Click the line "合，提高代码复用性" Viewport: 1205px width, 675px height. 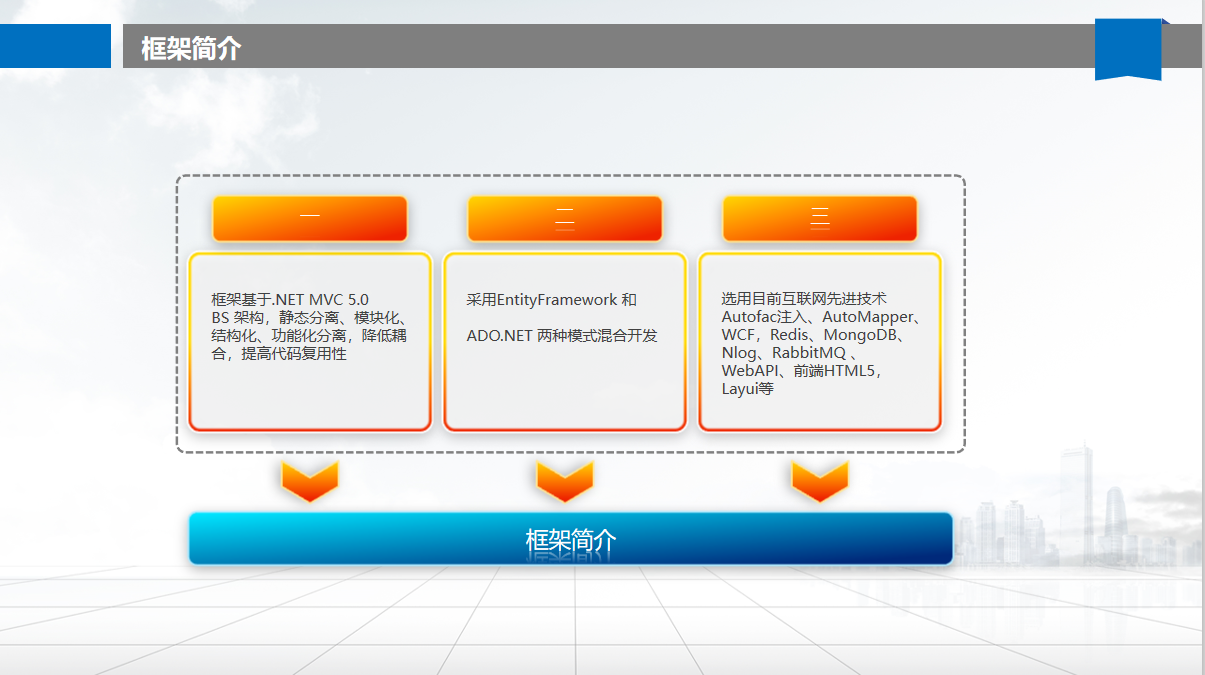279,354
